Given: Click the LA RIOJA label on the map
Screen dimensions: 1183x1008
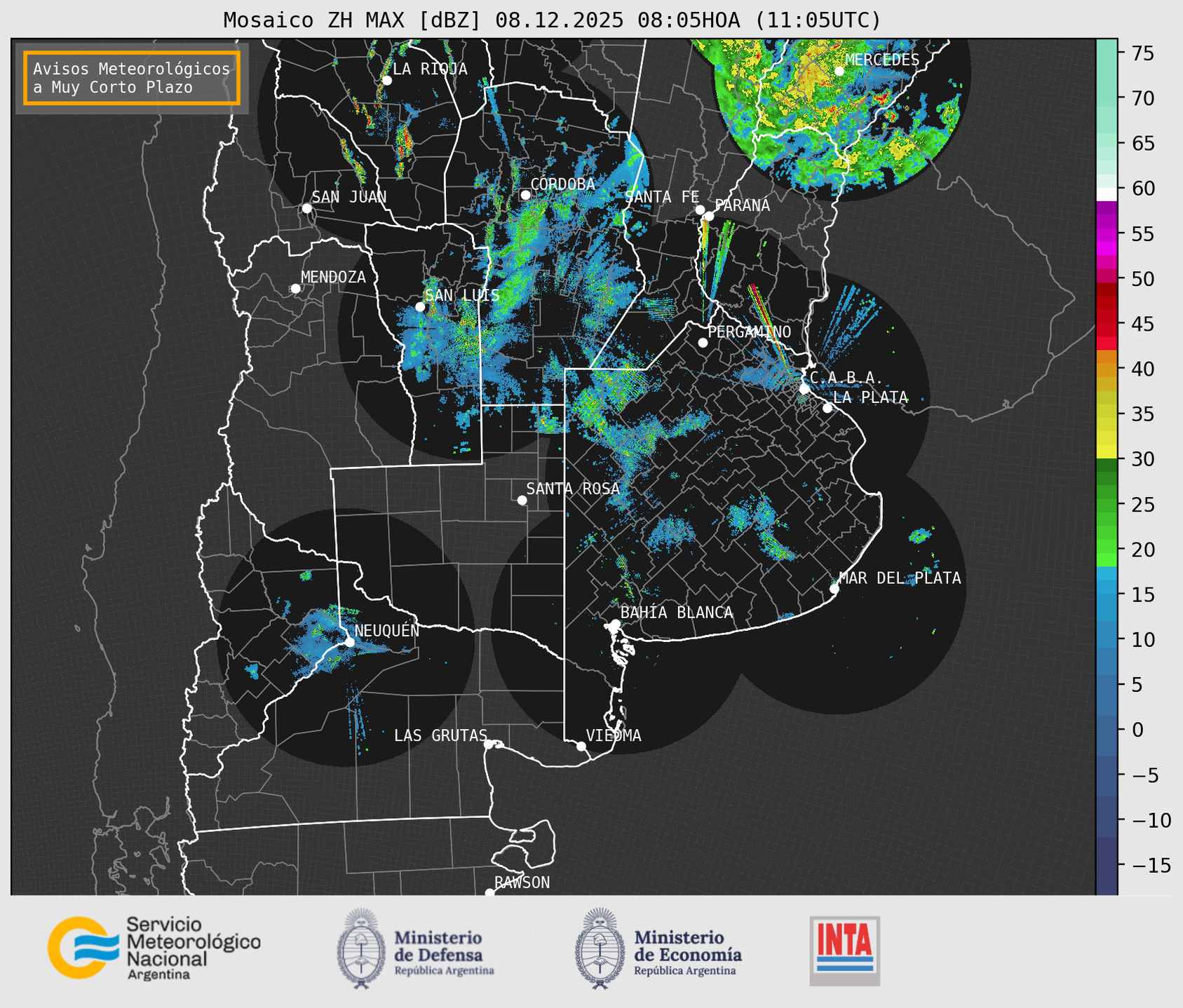Looking at the screenshot, I should pyautogui.click(x=430, y=69).
